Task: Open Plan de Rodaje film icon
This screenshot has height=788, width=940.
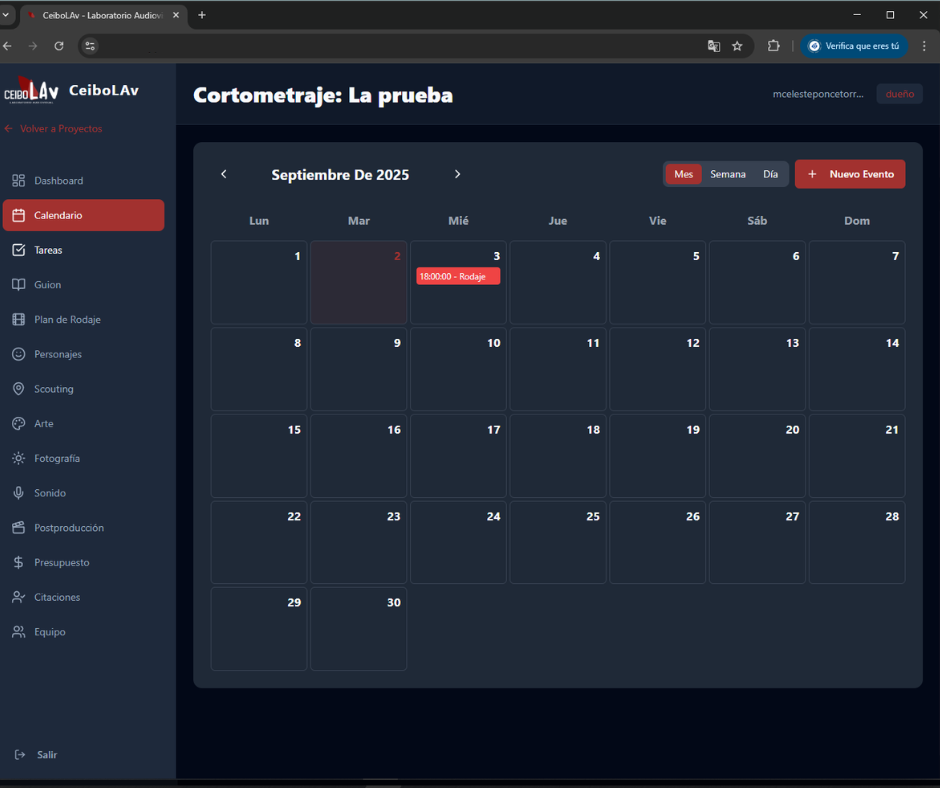Action: pos(18,320)
